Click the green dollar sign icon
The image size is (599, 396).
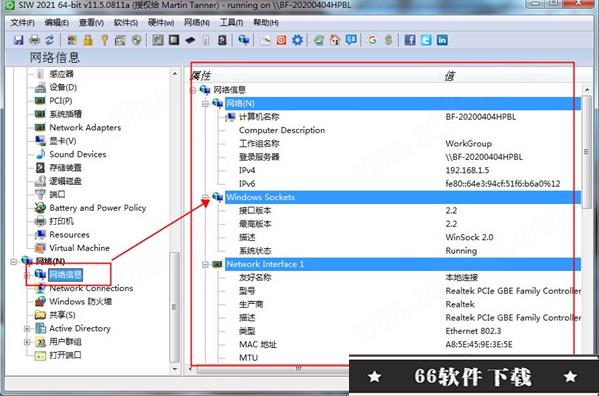pos(388,40)
